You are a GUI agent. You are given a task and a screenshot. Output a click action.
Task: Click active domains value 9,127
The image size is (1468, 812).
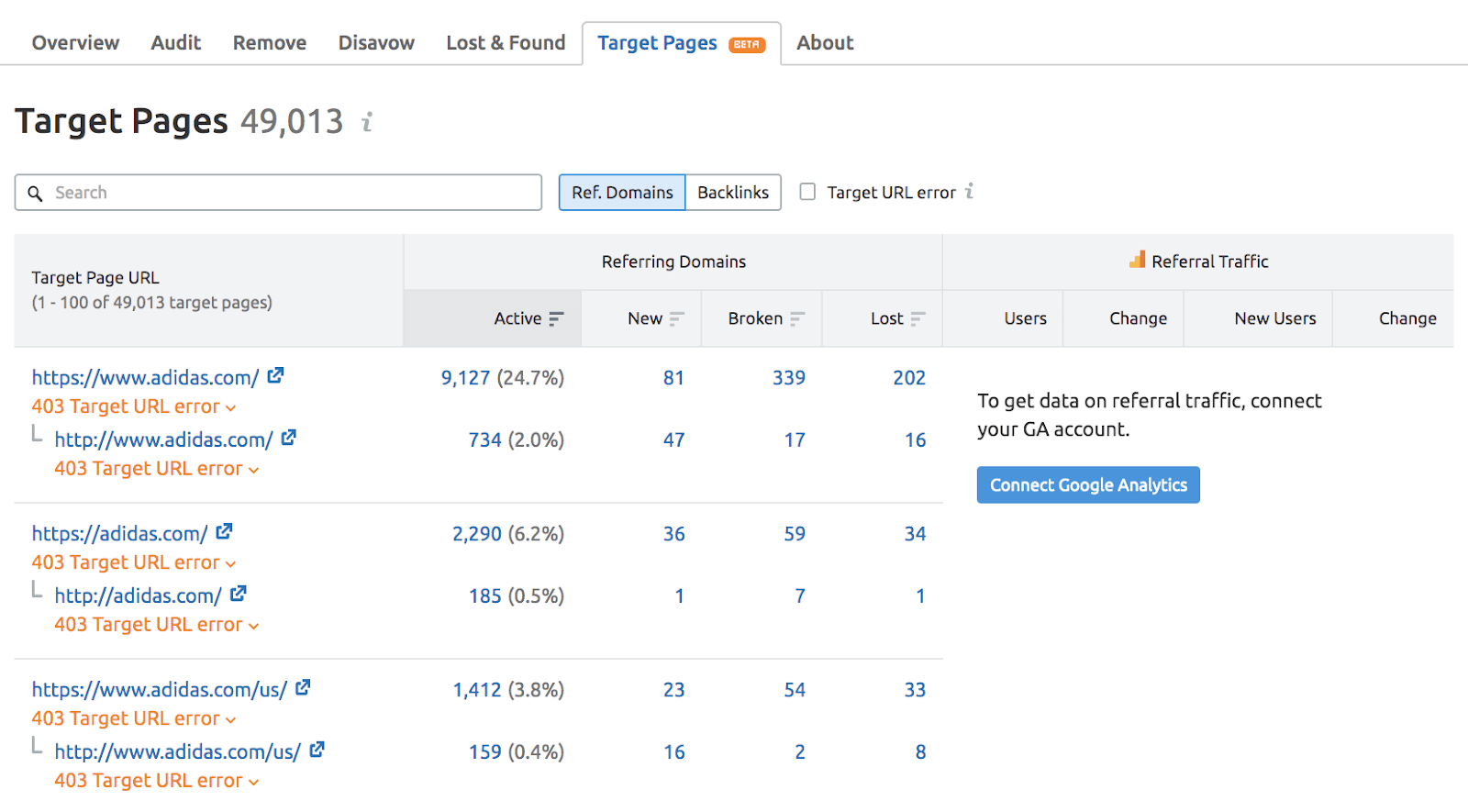coord(465,378)
